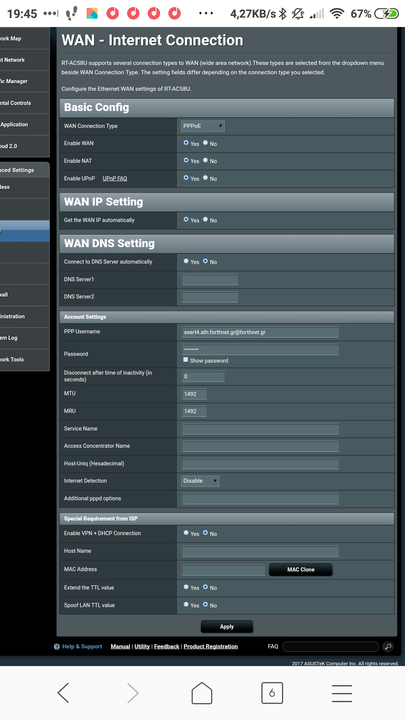Select Yes for Connect to DNS Server automatically
The width and height of the screenshot is (405, 720).
point(186,261)
